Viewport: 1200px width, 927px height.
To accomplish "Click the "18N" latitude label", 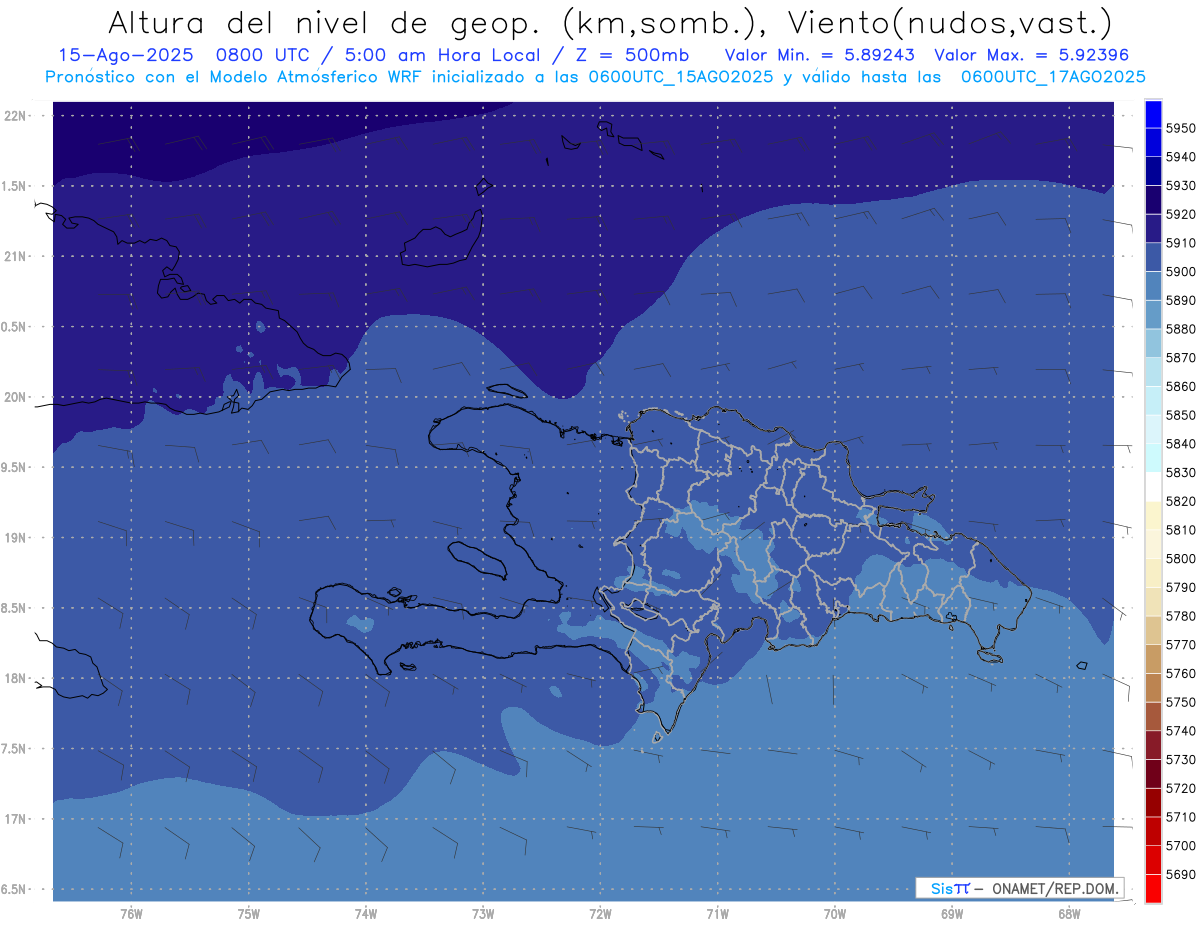I will [x=14, y=679].
